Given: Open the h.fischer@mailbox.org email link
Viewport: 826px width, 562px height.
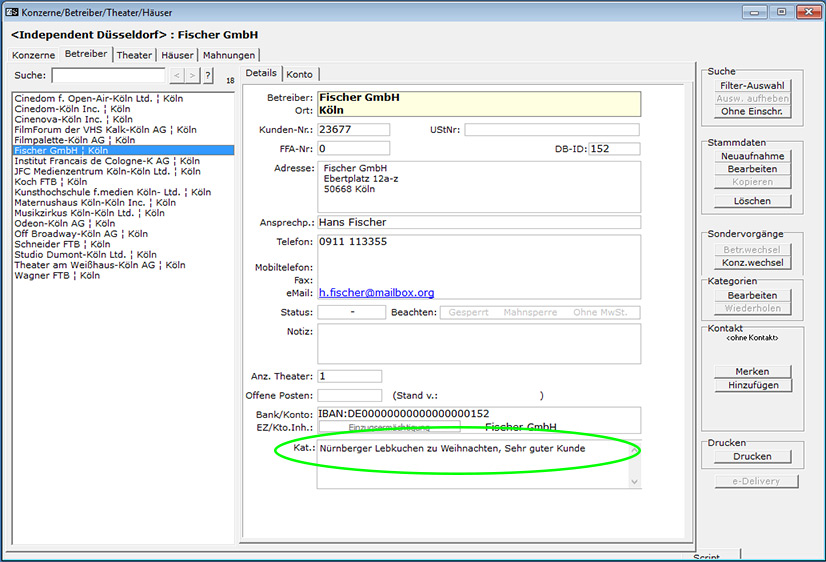Looking at the screenshot, I should point(376,293).
